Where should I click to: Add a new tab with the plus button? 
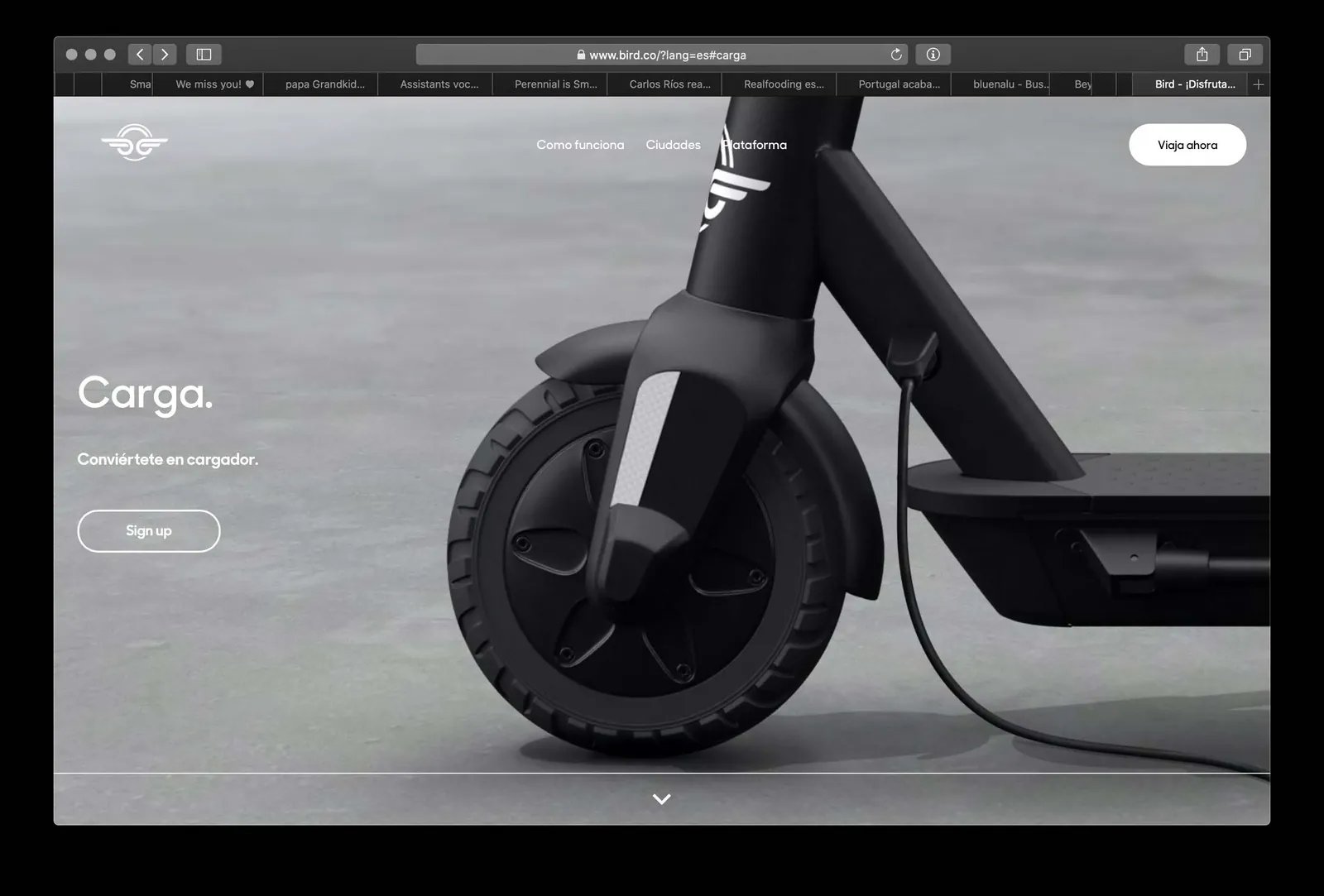coord(1259,84)
